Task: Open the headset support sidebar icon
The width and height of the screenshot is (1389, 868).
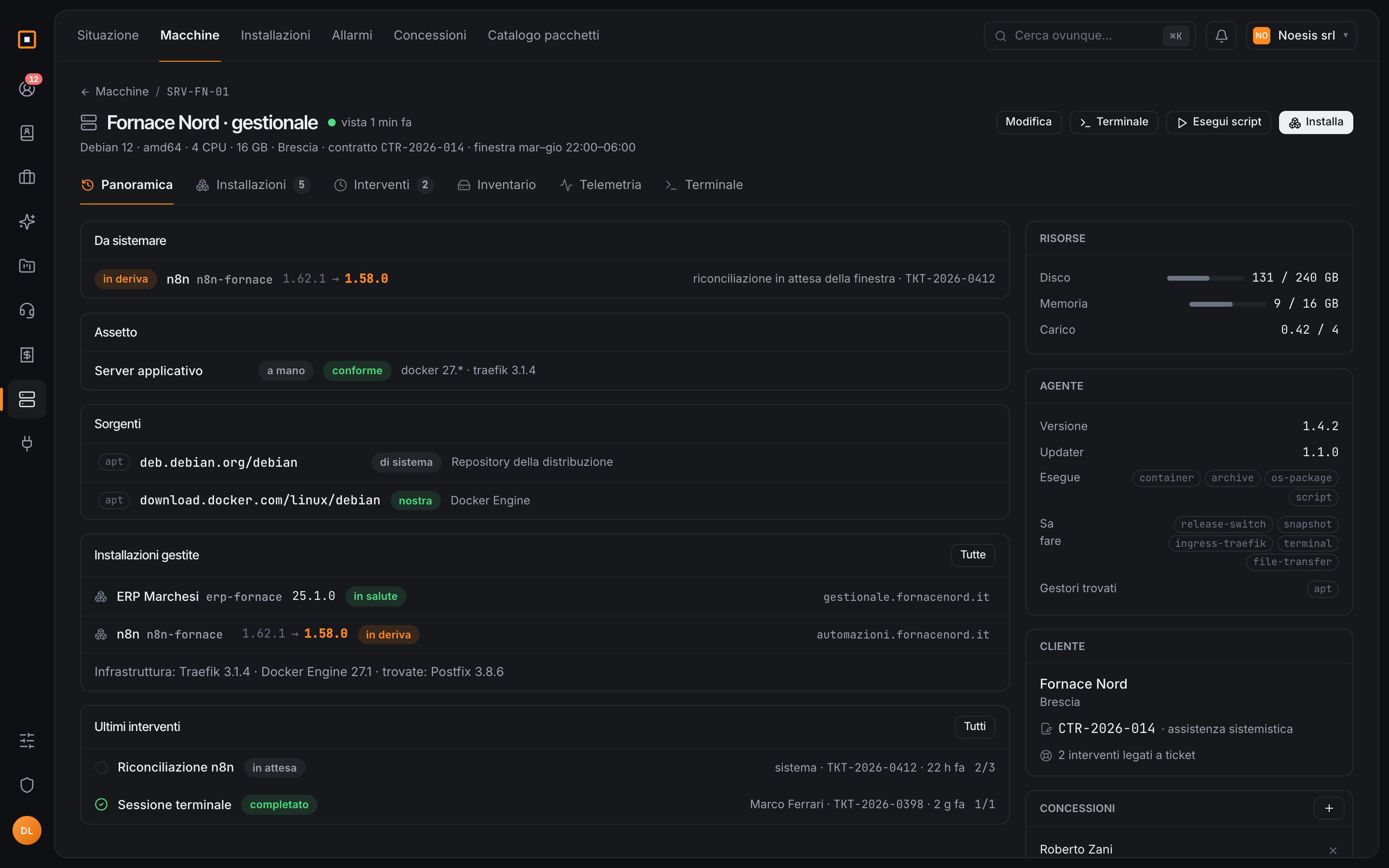Action: (x=27, y=311)
